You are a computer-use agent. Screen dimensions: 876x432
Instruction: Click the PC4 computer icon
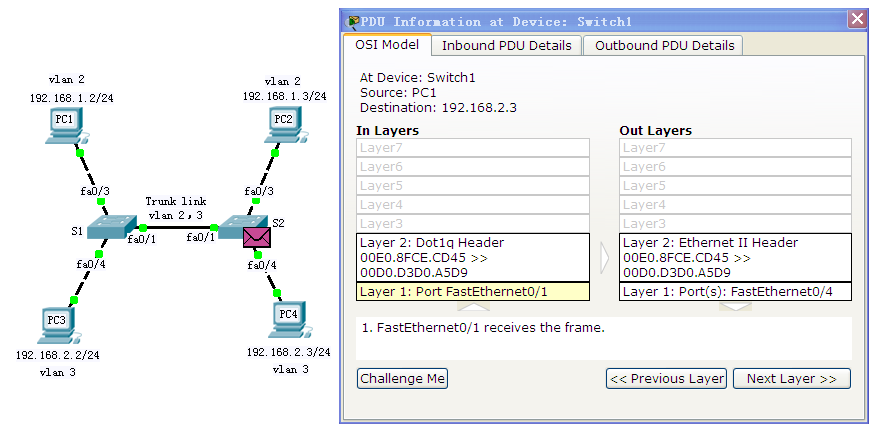(289, 320)
